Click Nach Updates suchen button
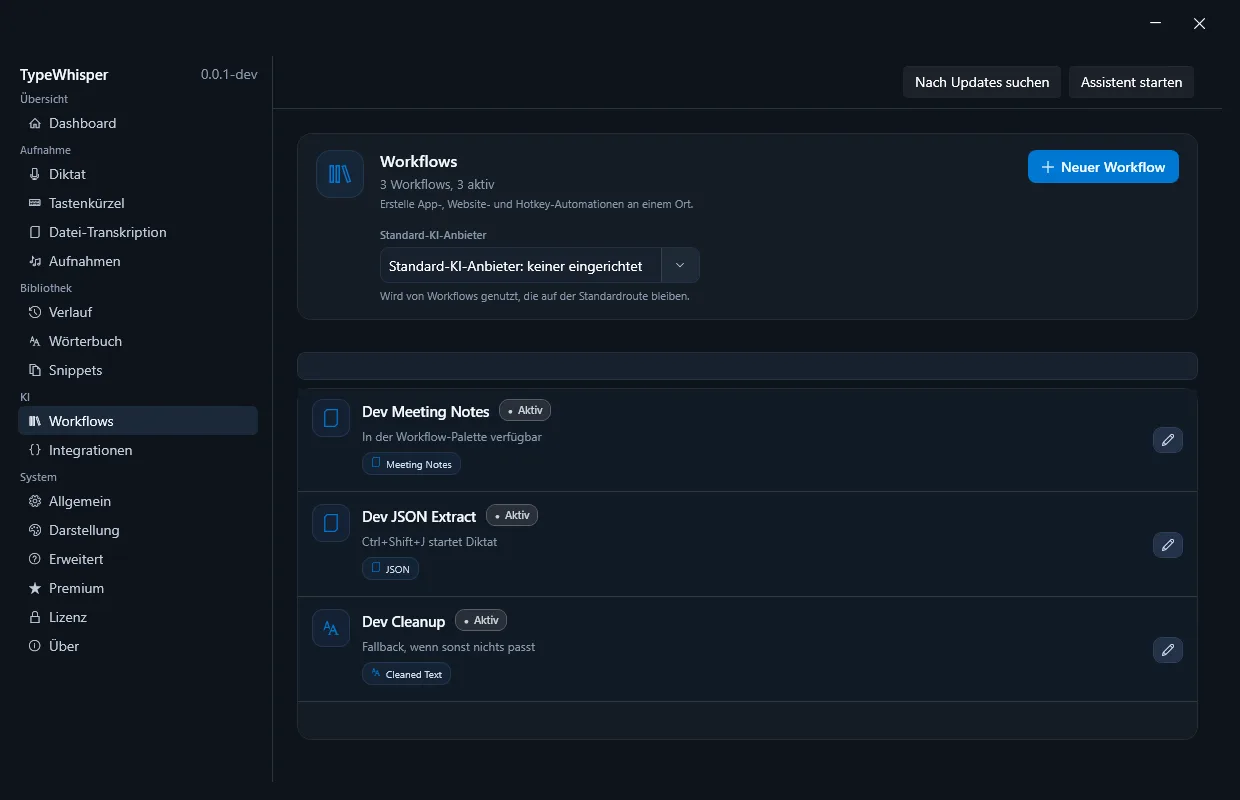 [982, 82]
